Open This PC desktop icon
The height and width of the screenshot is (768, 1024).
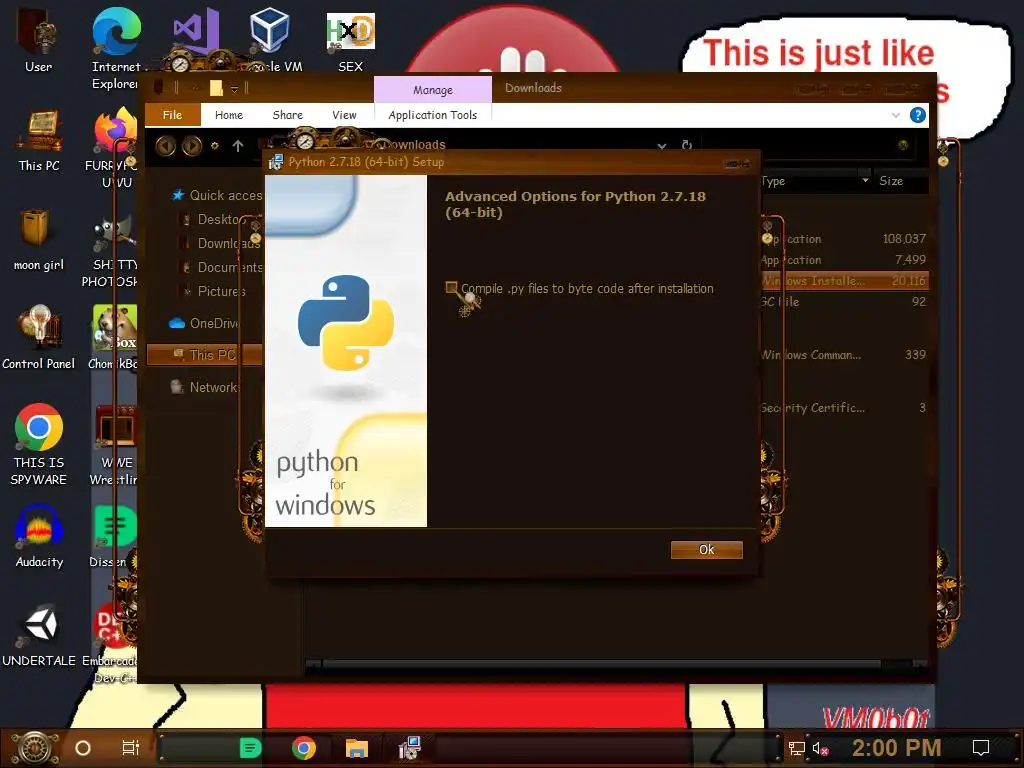coord(39,140)
